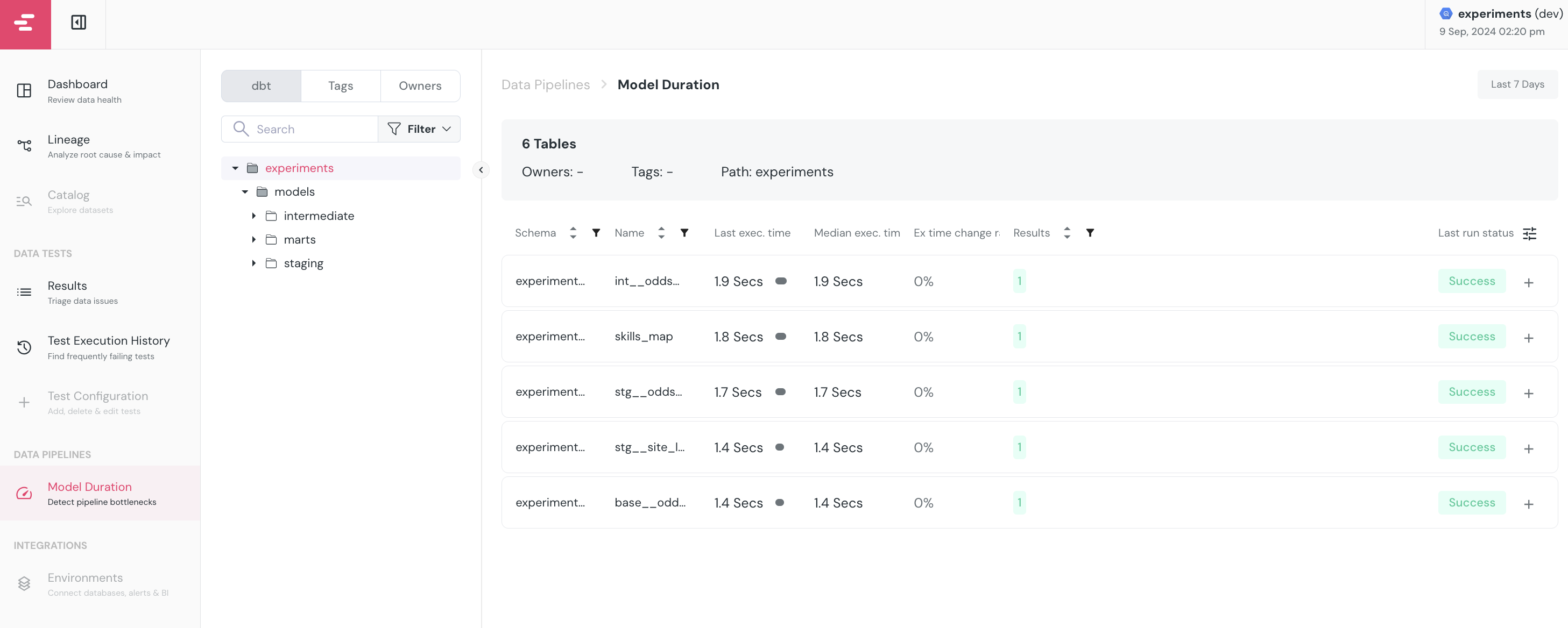
Task: Click Success status for skills_map
Action: [1471, 336]
